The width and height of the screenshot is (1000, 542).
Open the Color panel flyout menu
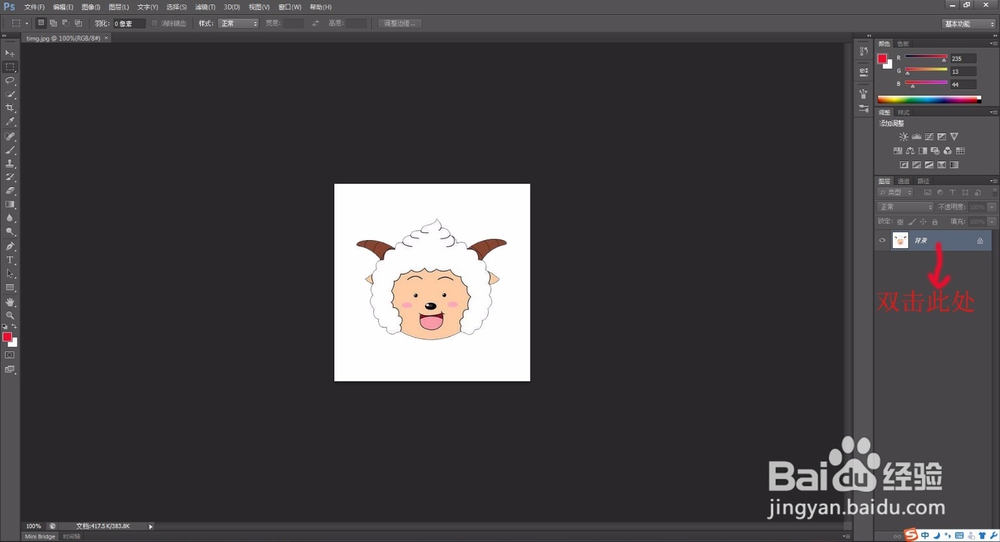(994, 43)
